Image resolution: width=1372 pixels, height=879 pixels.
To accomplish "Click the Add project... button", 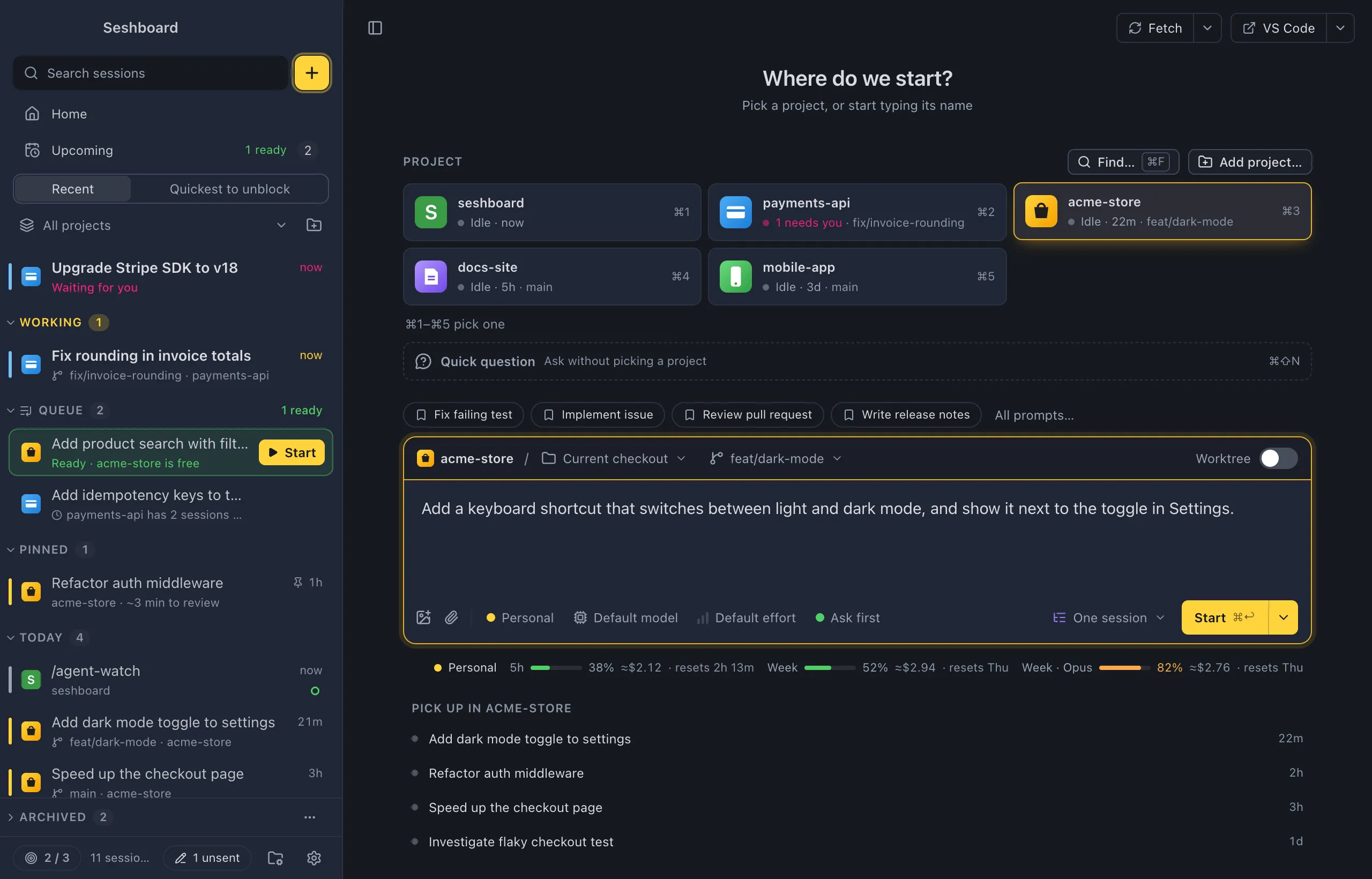I will [1249, 162].
